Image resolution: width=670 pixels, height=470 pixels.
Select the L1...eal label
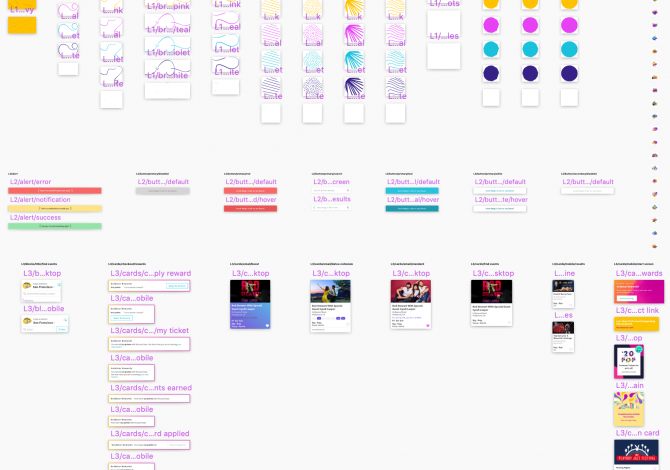pos(228,27)
